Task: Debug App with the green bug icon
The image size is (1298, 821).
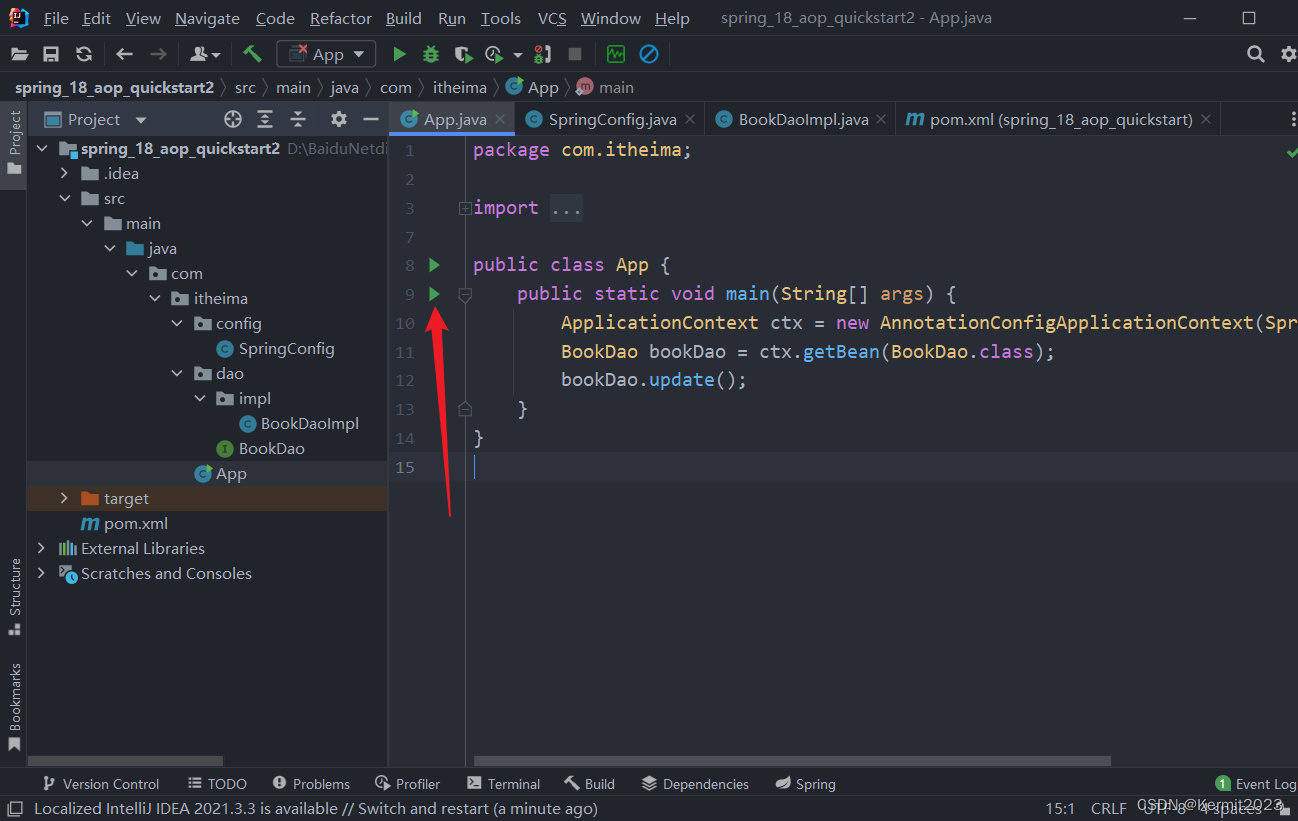Action: tap(431, 54)
